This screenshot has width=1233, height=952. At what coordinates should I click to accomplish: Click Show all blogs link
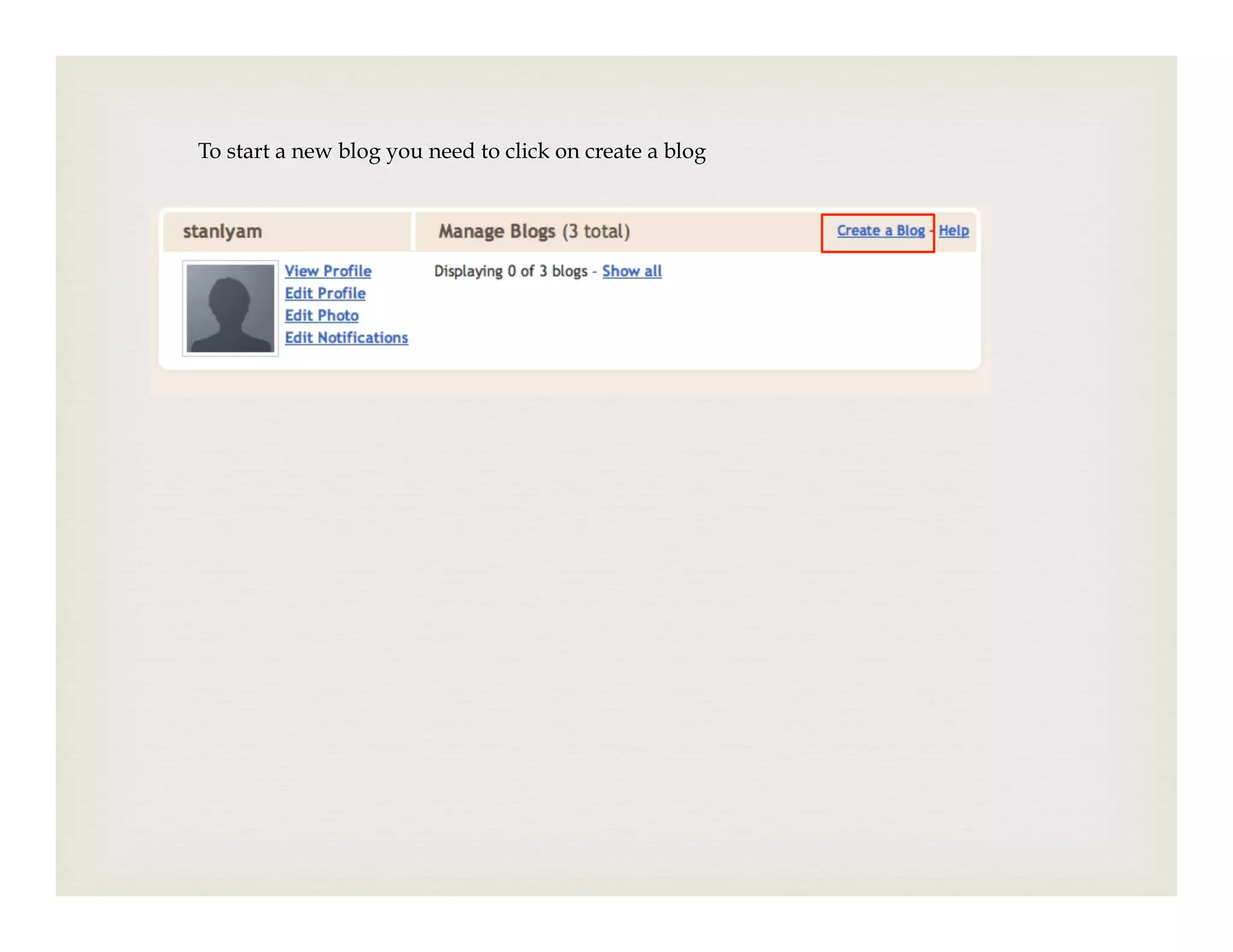pos(632,271)
